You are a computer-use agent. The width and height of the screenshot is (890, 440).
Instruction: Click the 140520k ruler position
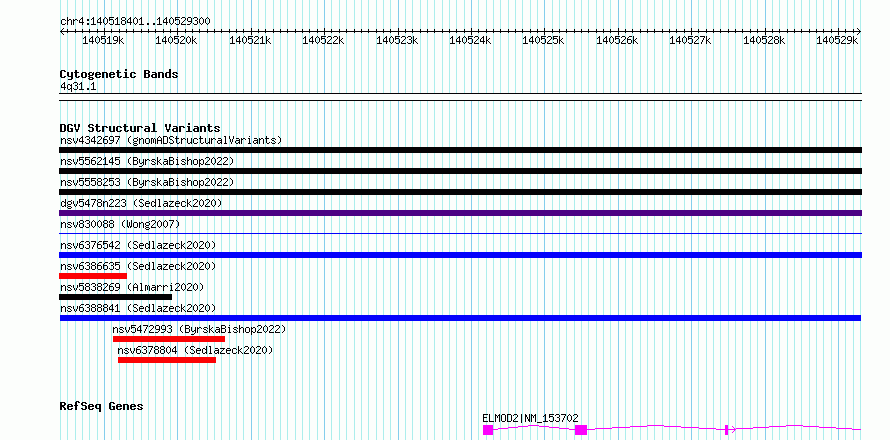[x=177, y=40]
